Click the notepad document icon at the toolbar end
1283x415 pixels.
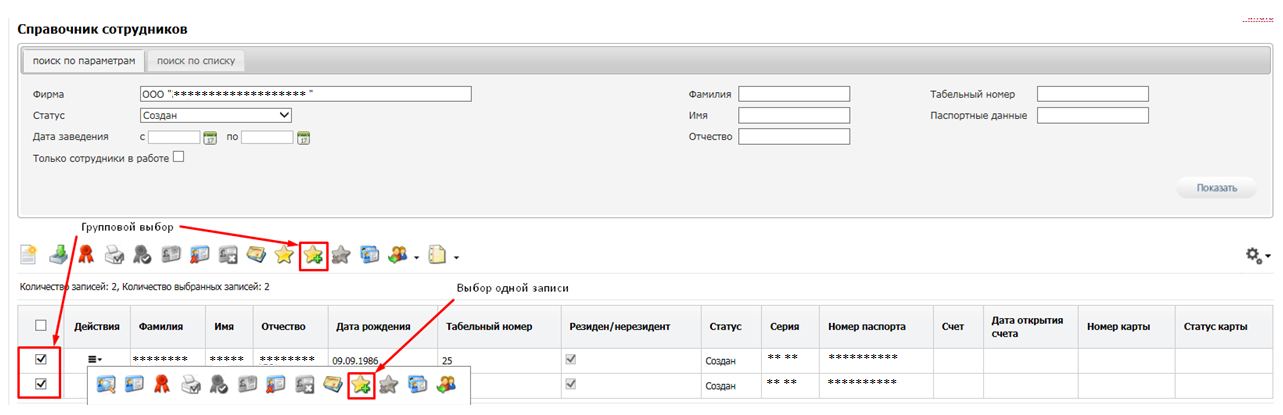(x=438, y=254)
